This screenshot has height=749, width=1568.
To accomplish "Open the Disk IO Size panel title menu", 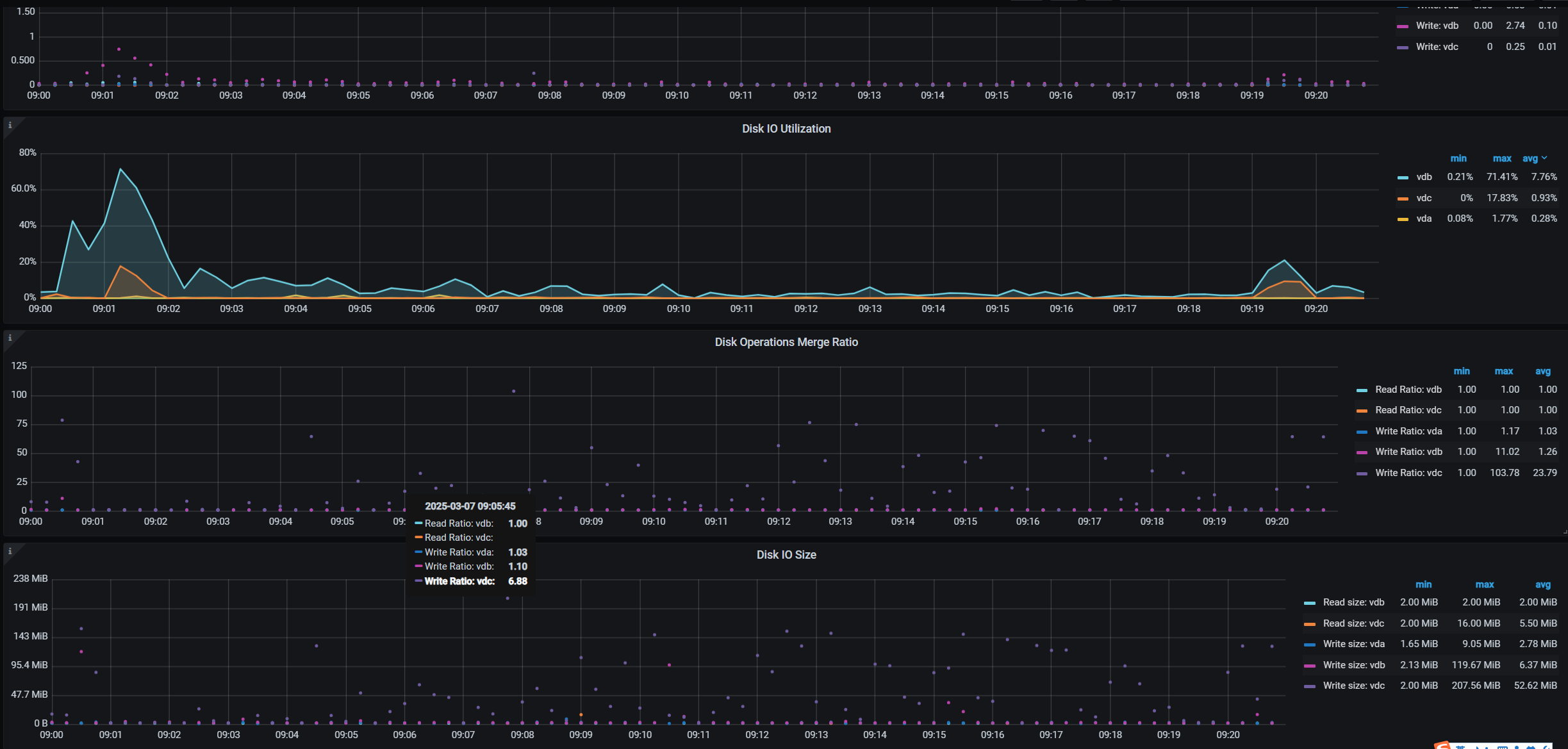I will click(786, 555).
